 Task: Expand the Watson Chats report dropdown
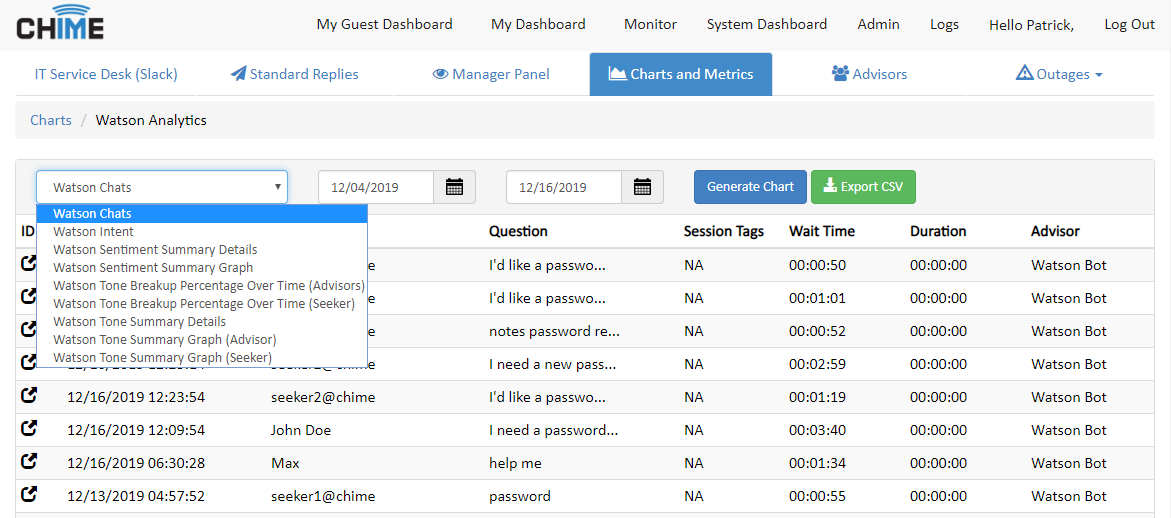[x=162, y=187]
